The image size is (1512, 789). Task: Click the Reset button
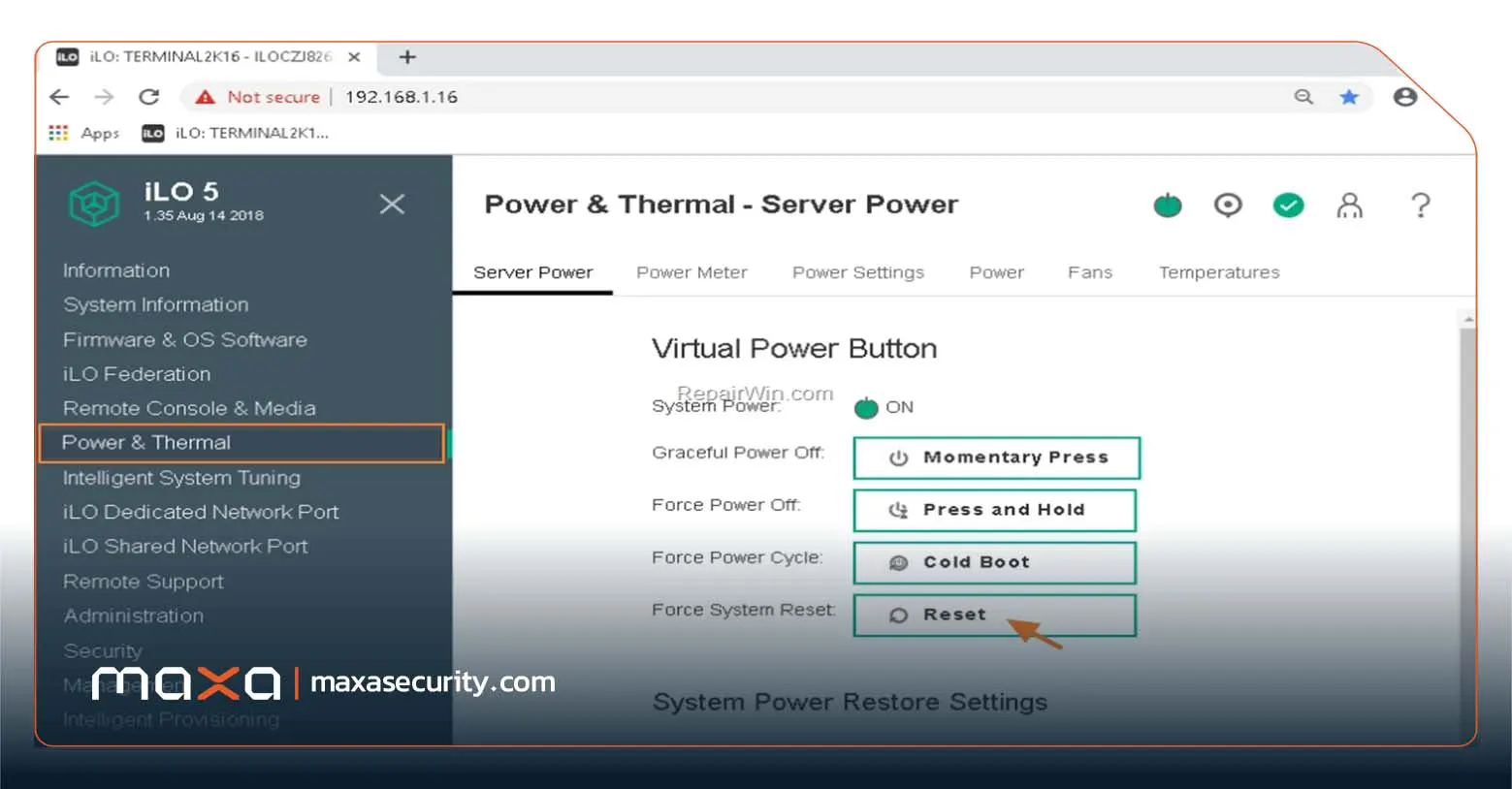pos(995,615)
